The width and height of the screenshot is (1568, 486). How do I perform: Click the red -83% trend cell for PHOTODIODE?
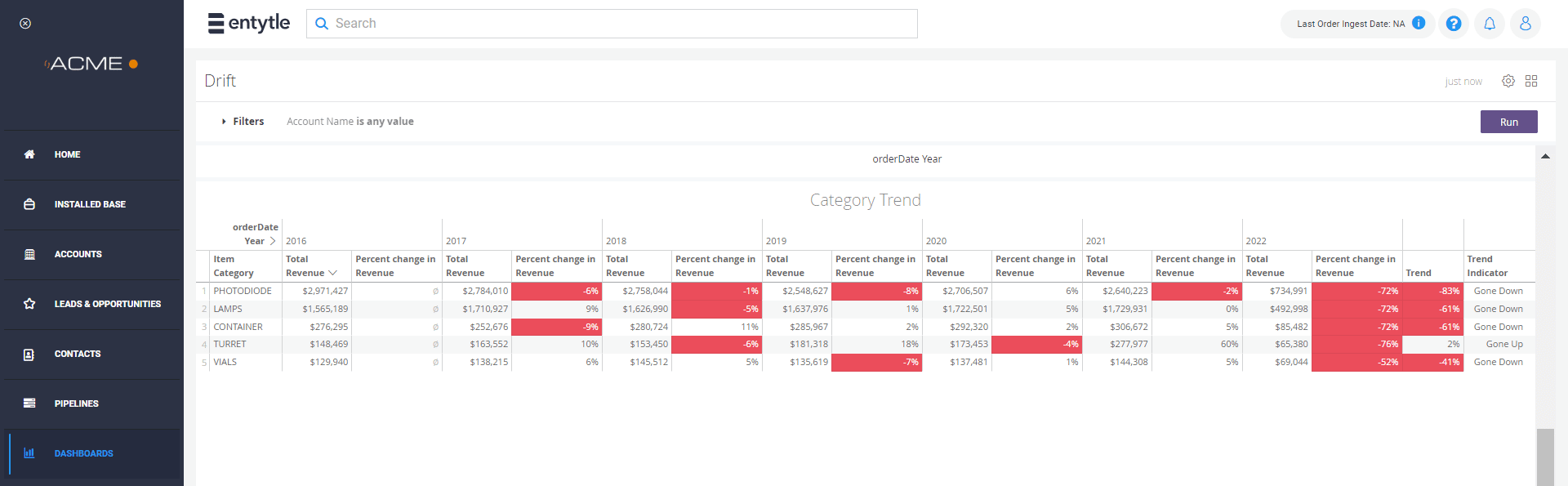[1432, 291]
